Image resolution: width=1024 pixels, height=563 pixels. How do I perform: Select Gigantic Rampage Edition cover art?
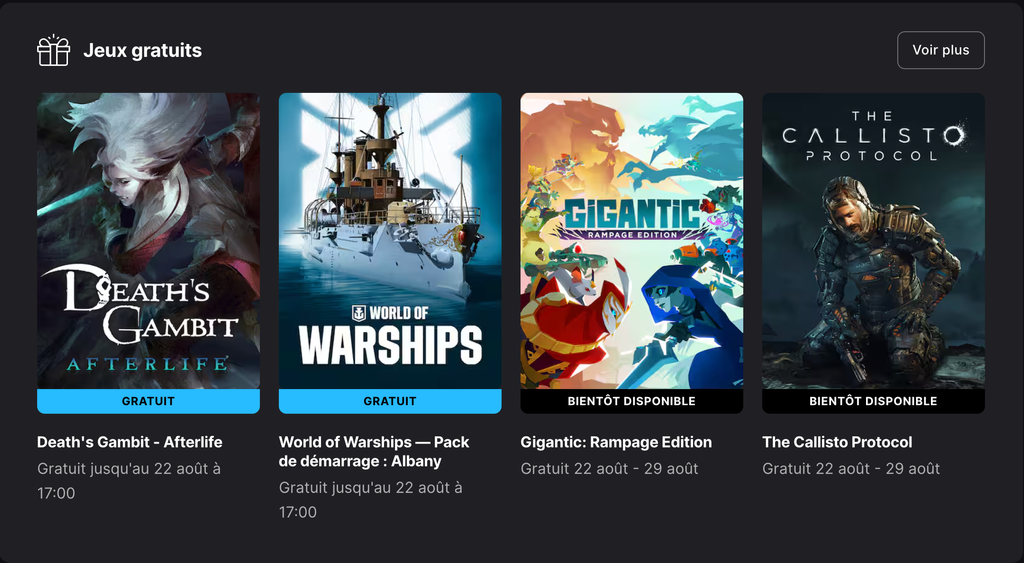(x=632, y=241)
